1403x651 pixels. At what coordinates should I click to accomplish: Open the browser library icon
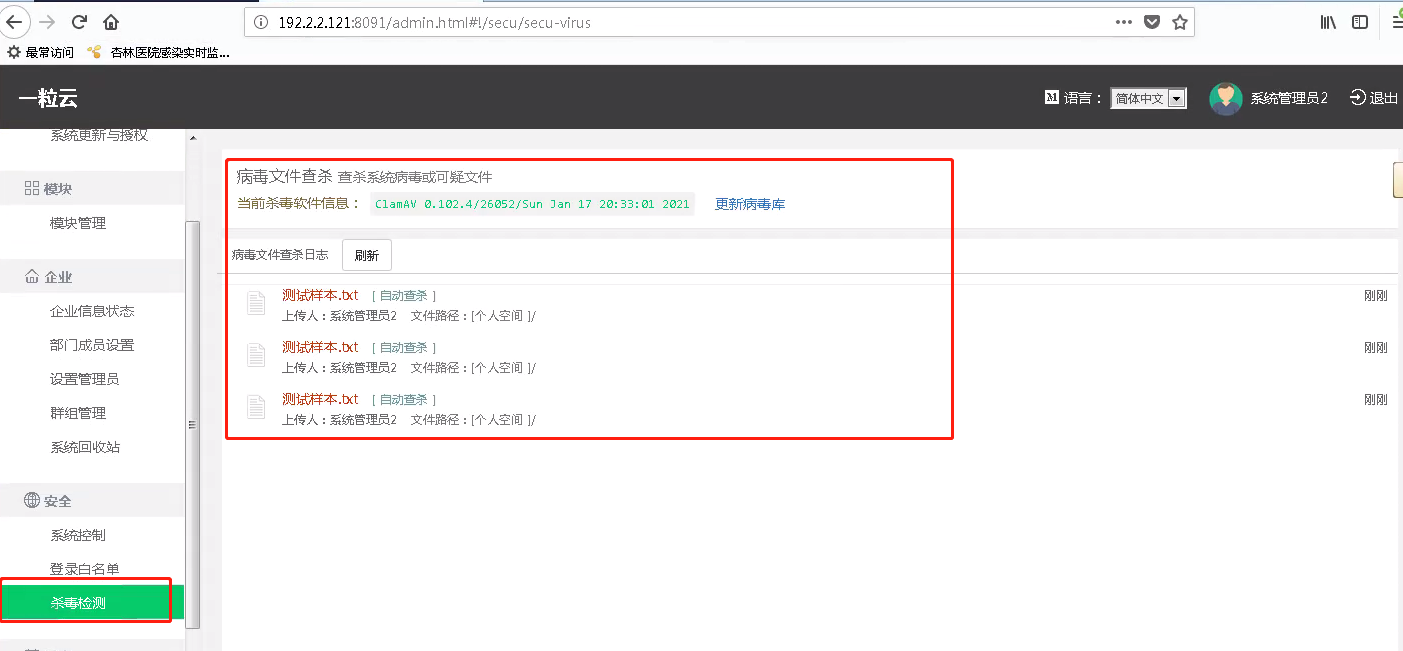click(x=1329, y=22)
